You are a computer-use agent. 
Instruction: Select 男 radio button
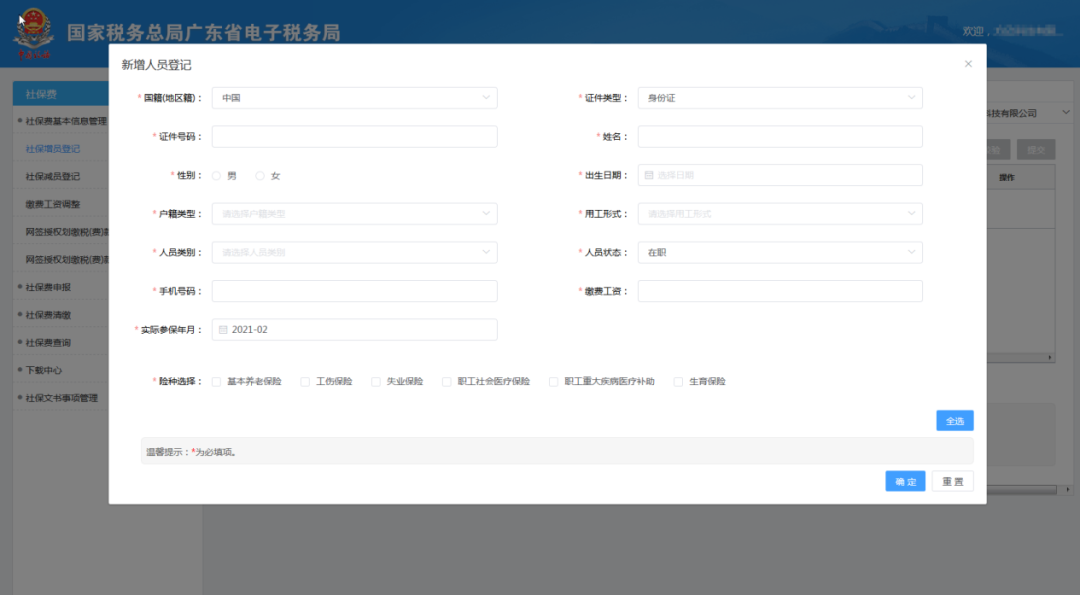[216, 176]
